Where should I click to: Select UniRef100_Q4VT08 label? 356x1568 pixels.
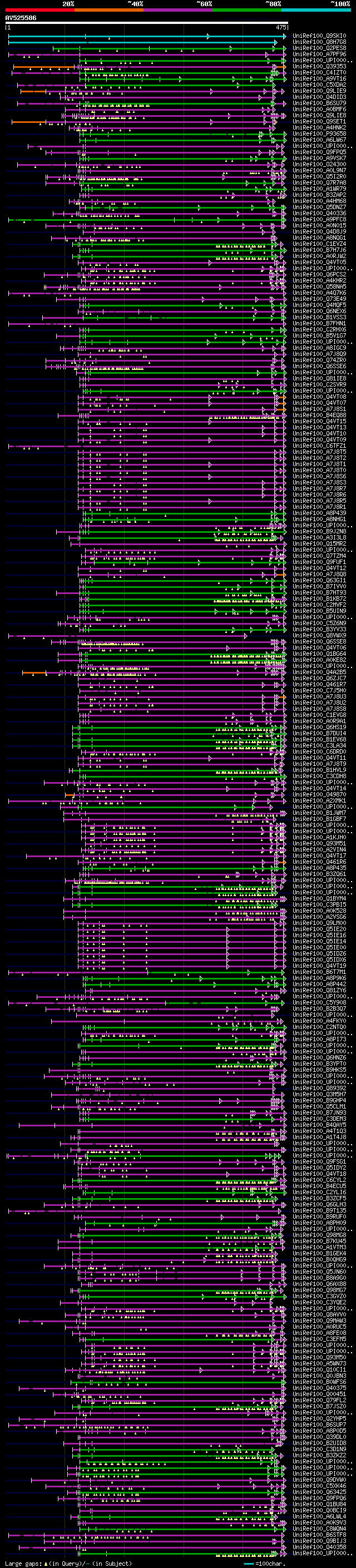point(319,397)
